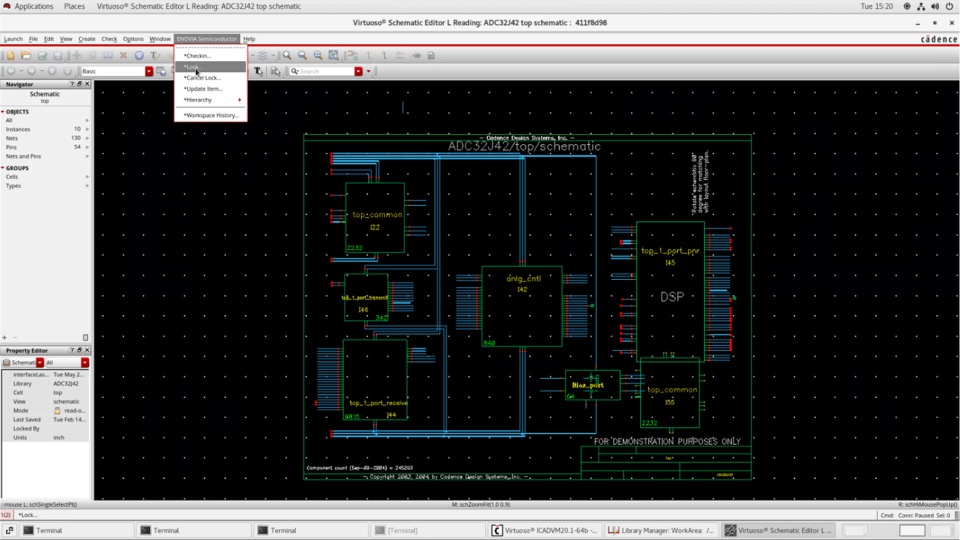This screenshot has width=960, height=540.
Task: Click the Back navigation arrow icon
Action: tap(10, 71)
